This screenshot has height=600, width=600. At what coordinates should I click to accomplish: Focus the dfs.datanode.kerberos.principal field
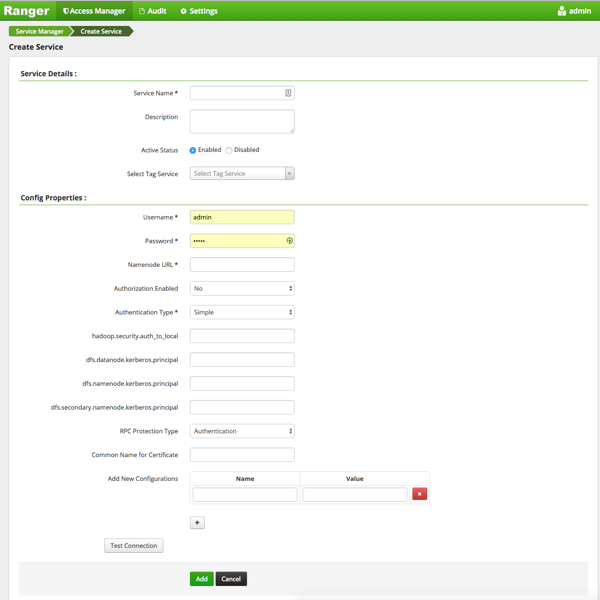pyautogui.click(x=242, y=360)
